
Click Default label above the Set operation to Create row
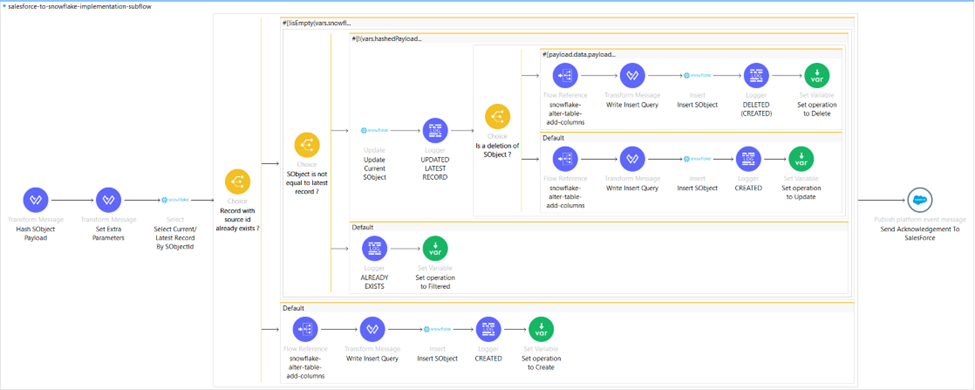pyautogui.click(x=293, y=308)
